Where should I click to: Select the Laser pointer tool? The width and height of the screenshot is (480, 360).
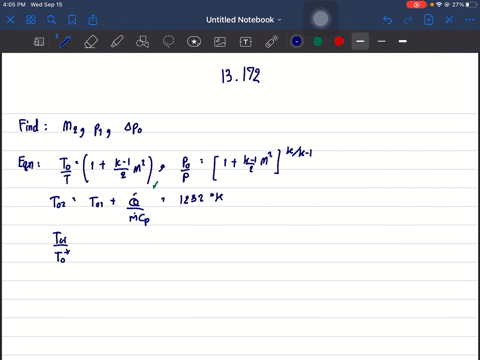(x=272, y=42)
